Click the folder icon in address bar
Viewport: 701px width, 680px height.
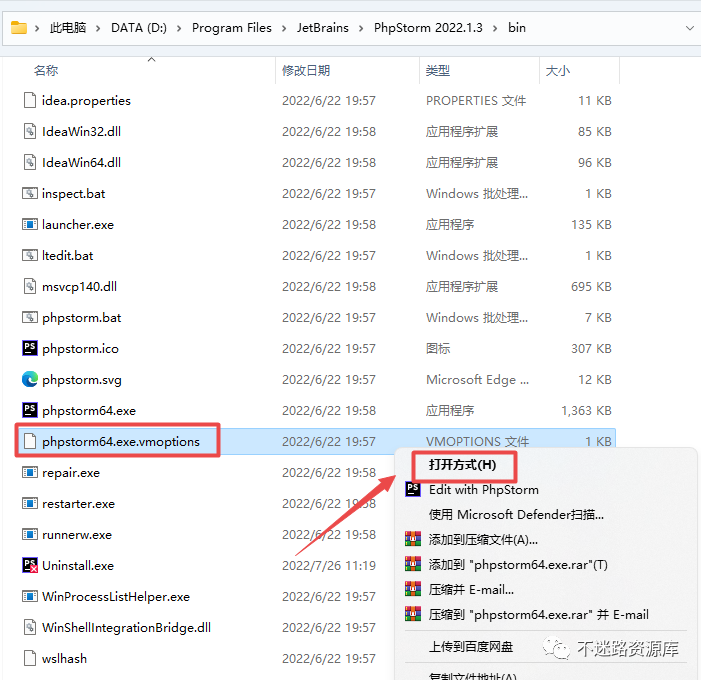click(19, 28)
